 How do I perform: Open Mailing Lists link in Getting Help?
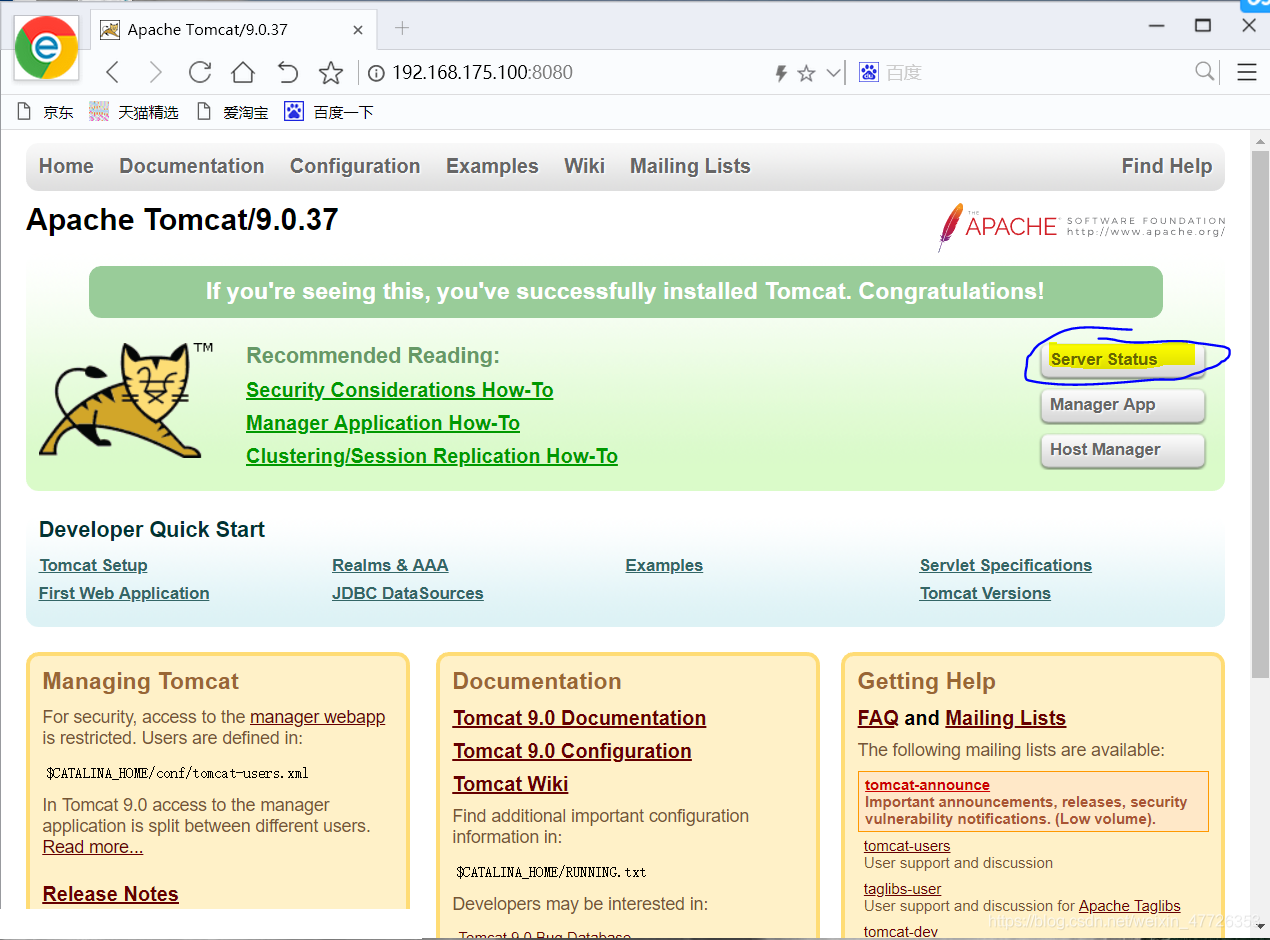tap(1005, 718)
